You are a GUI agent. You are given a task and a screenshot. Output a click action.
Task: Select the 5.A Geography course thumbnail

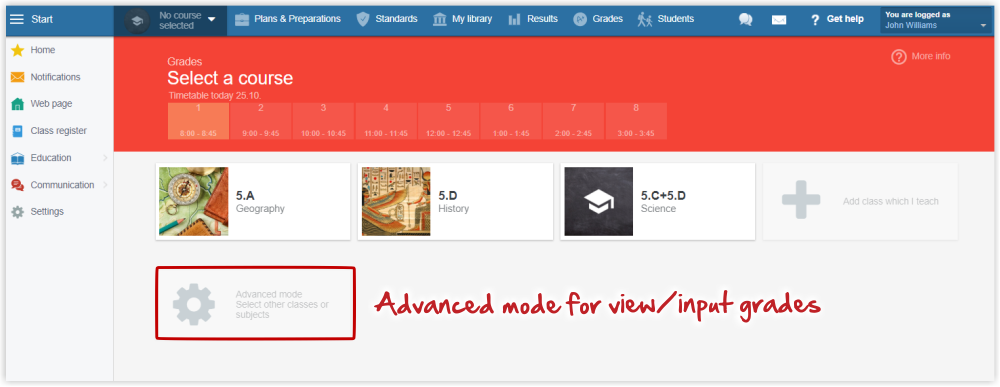[x=194, y=201]
